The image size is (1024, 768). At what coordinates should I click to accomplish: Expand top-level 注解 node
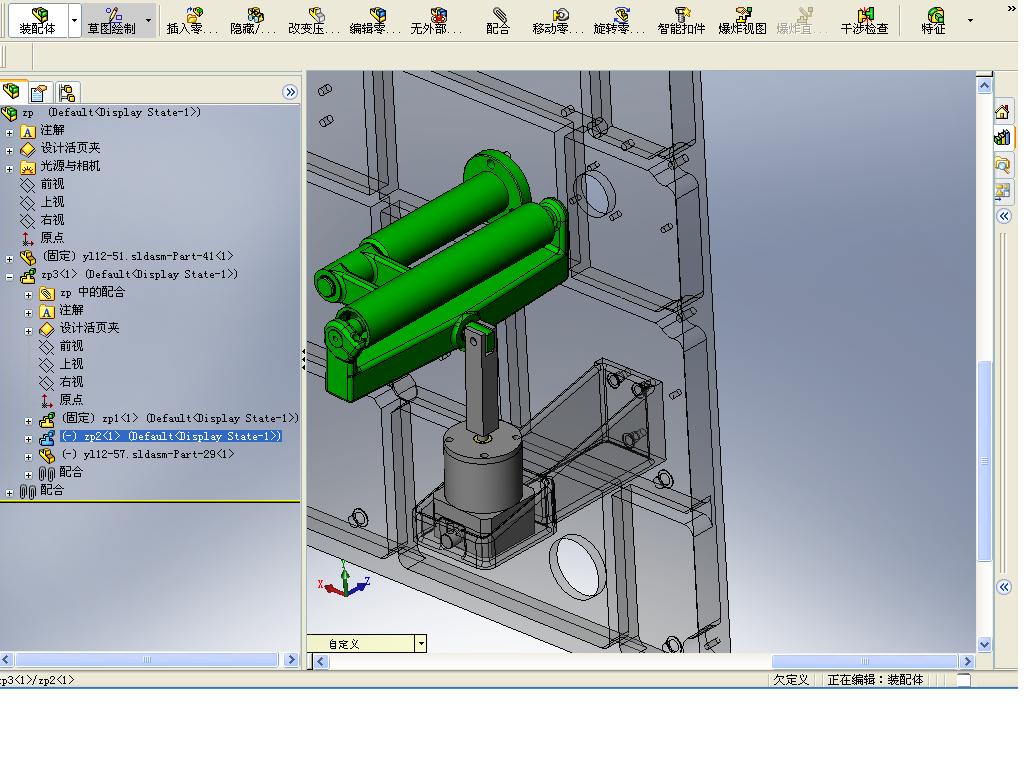(9, 133)
